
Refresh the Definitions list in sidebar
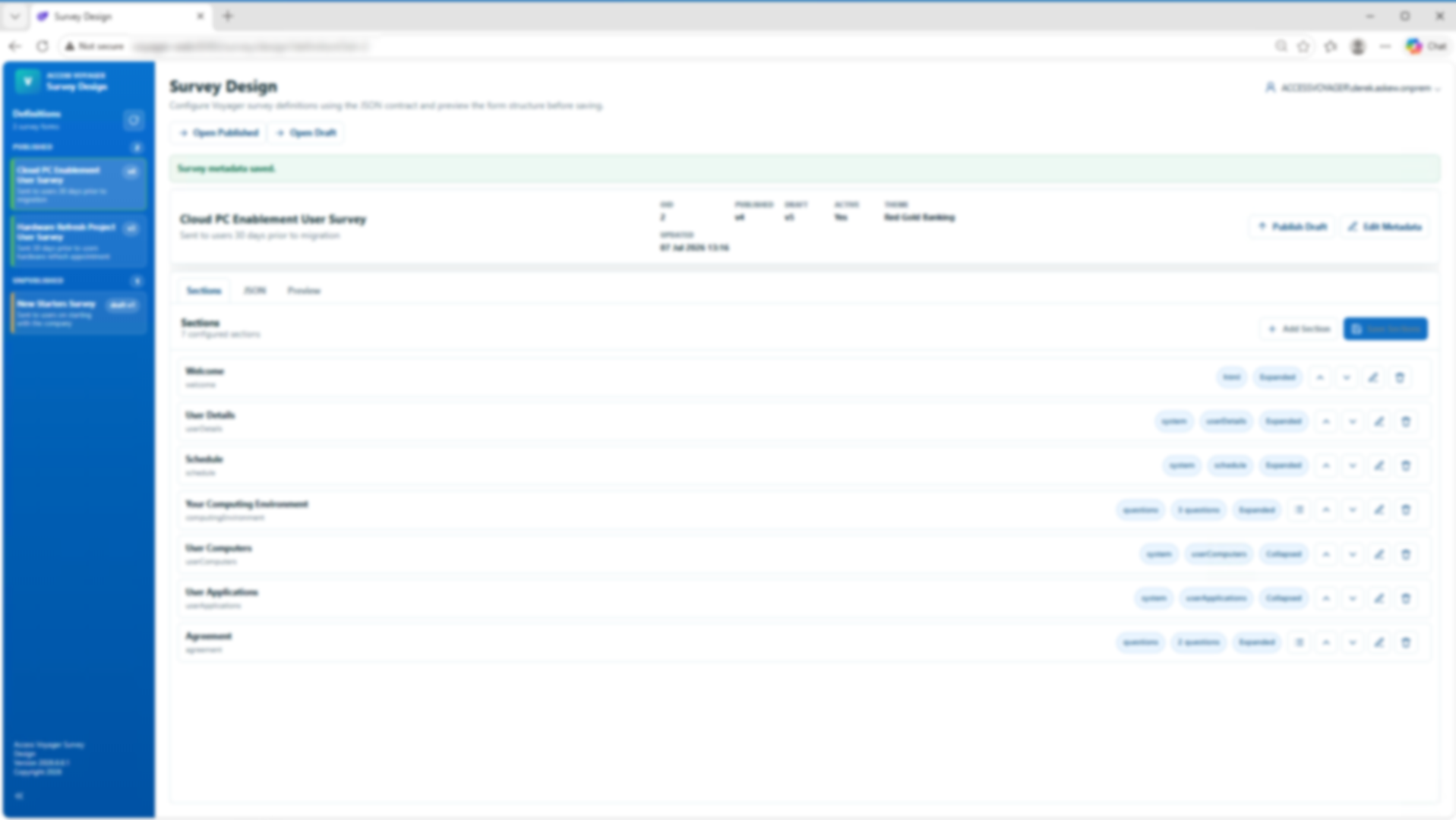pyautogui.click(x=134, y=120)
